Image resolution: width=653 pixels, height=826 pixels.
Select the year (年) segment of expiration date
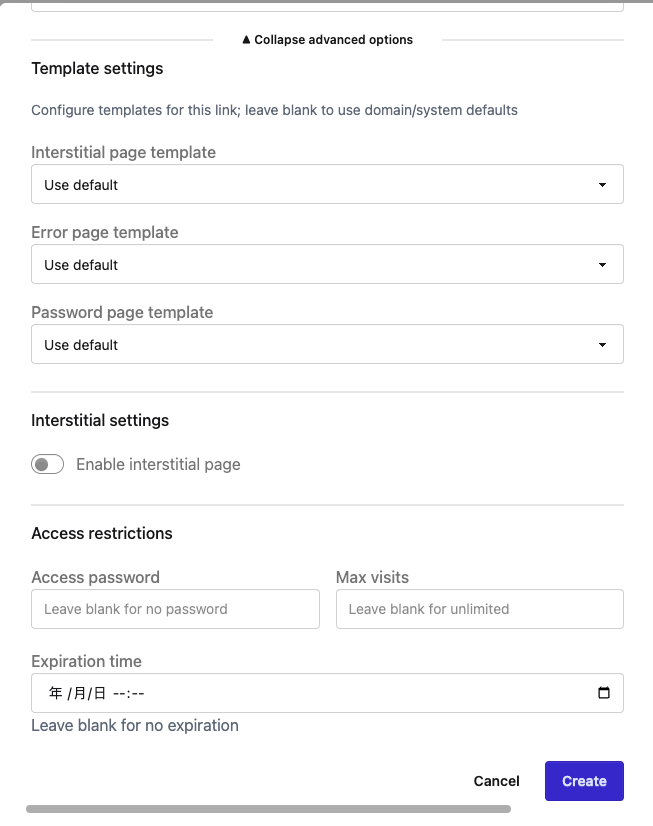point(55,693)
